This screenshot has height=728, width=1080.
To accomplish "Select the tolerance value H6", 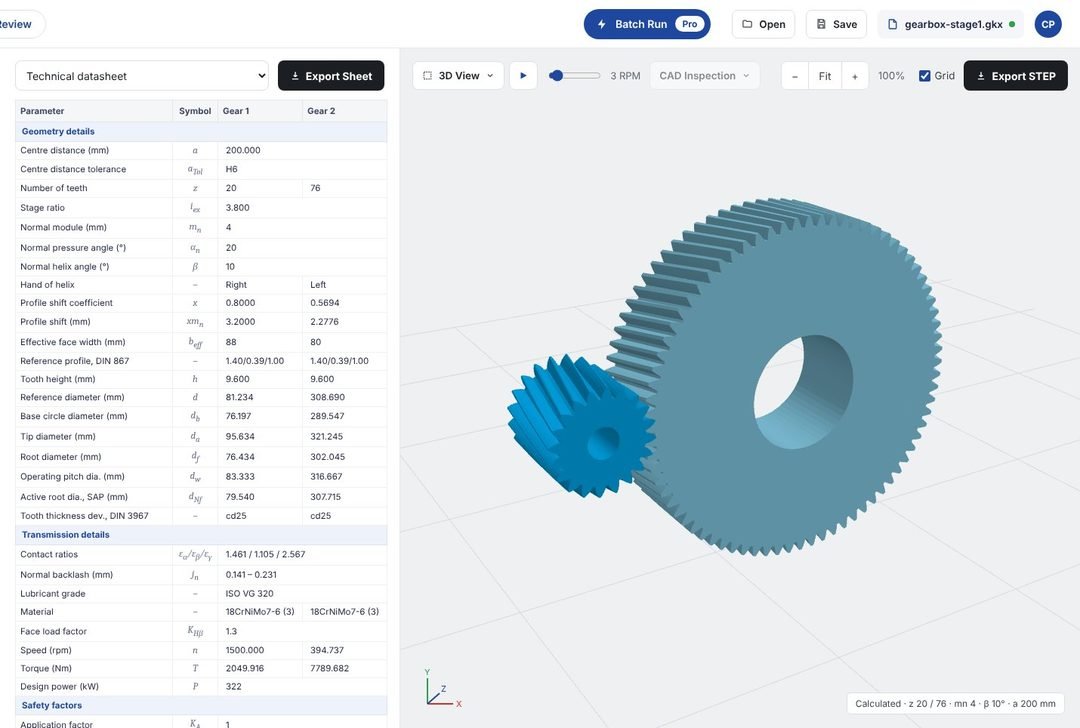I will (x=231, y=169).
